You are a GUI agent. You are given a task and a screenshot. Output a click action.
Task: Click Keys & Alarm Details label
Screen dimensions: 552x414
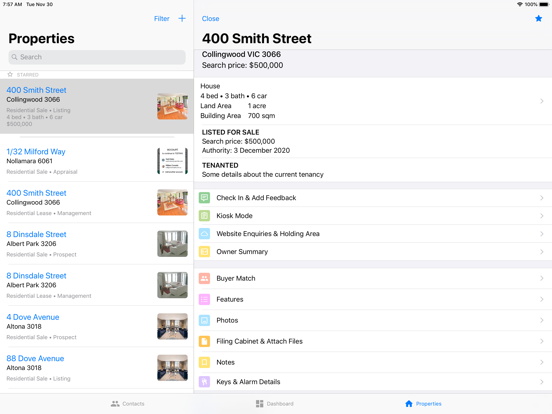(248, 382)
